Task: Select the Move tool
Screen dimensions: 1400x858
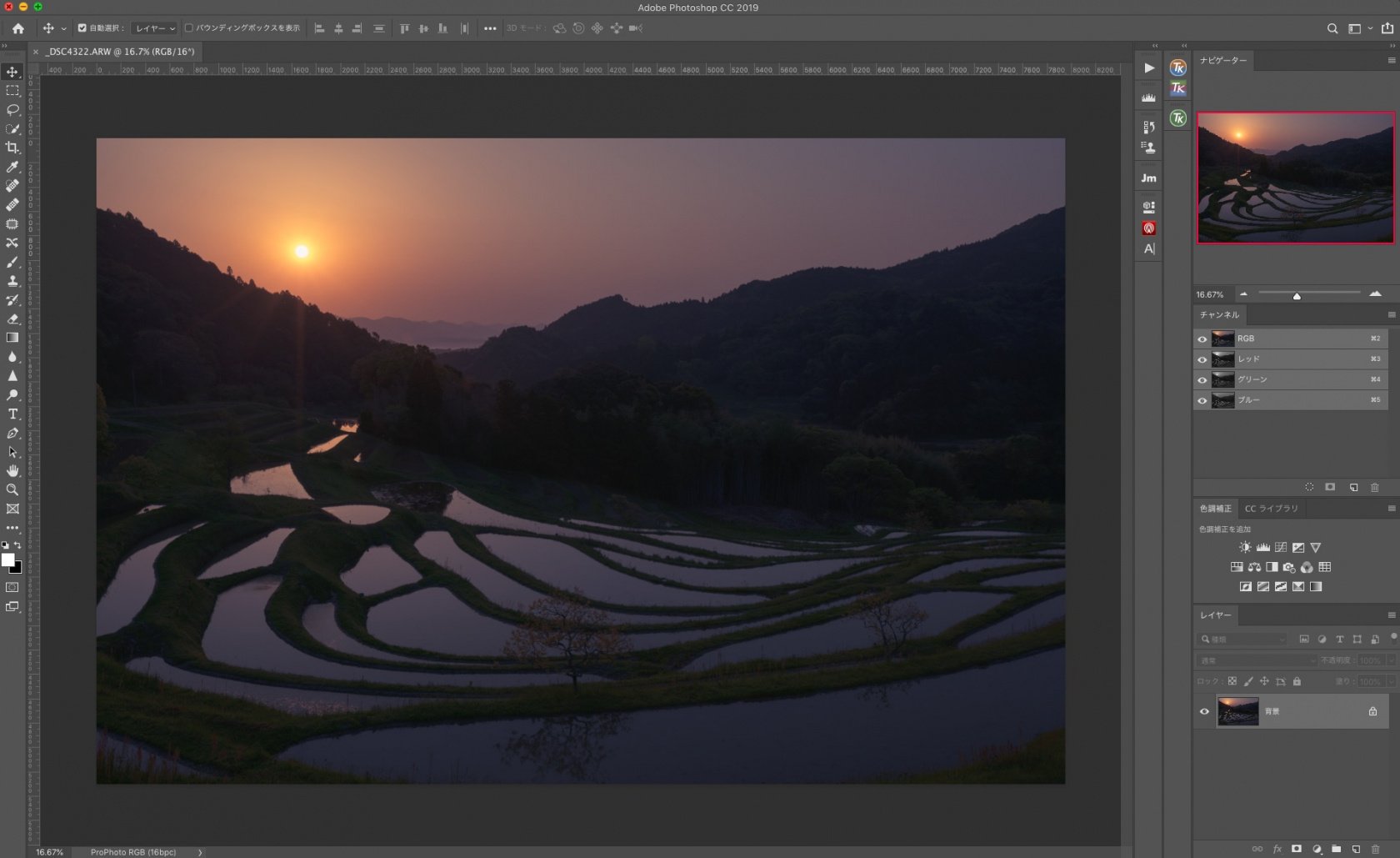Action: point(12,72)
